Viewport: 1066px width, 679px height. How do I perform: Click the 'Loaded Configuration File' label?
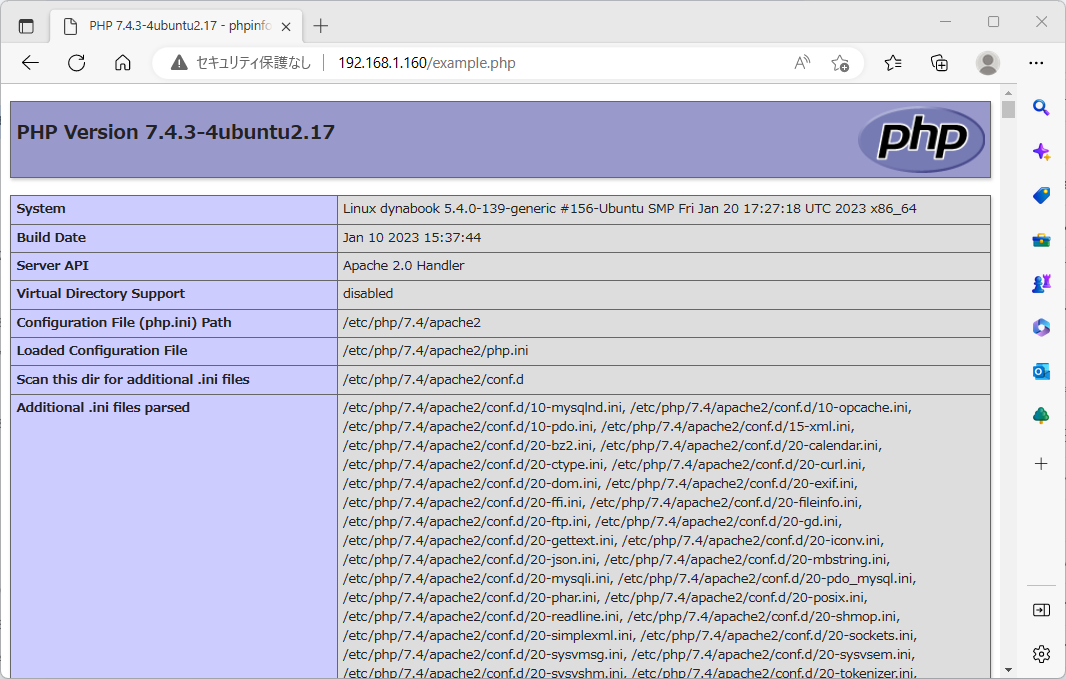(102, 351)
